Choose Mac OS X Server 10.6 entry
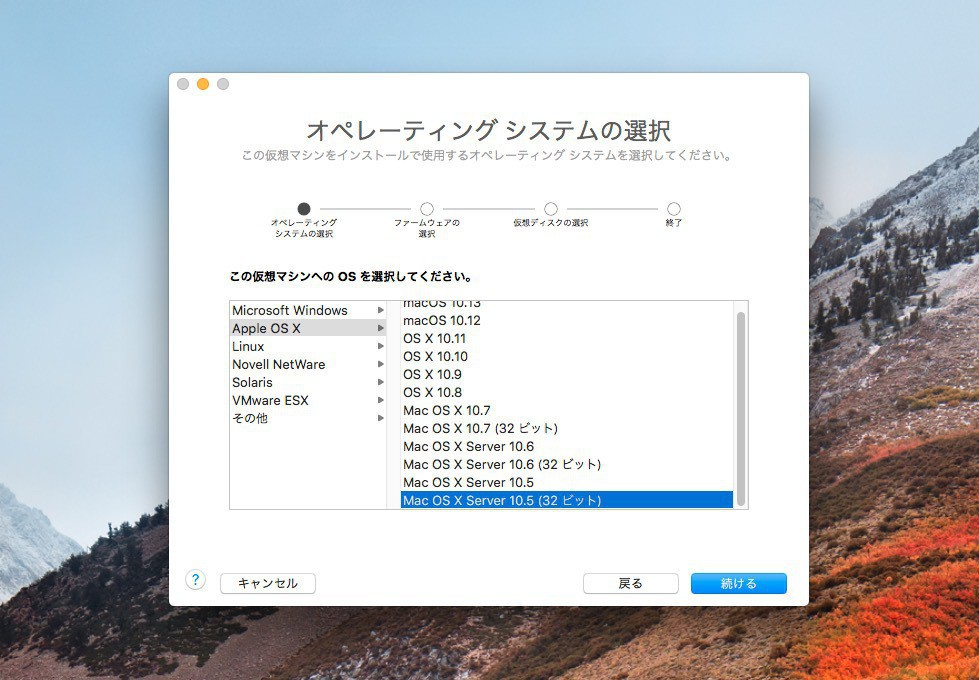The height and width of the screenshot is (680, 979). click(567, 446)
